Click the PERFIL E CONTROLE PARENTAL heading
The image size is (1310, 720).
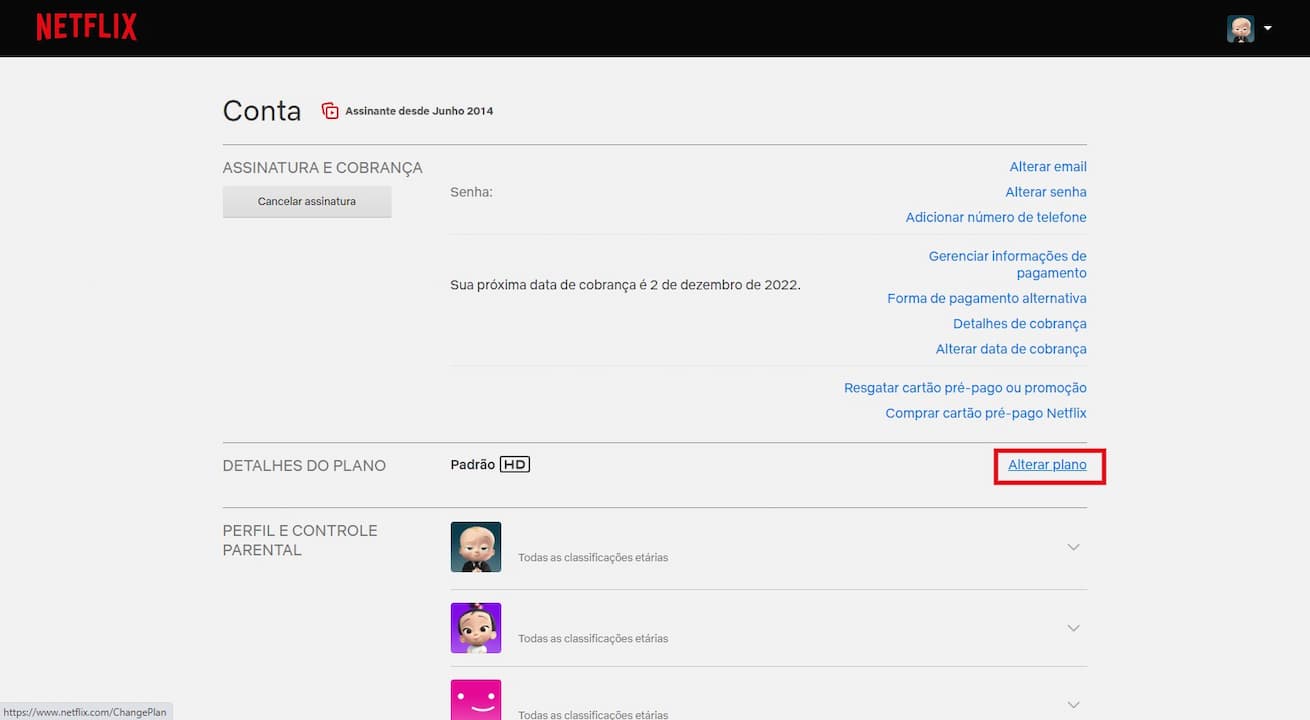pyautogui.click(x=300, y=540)
